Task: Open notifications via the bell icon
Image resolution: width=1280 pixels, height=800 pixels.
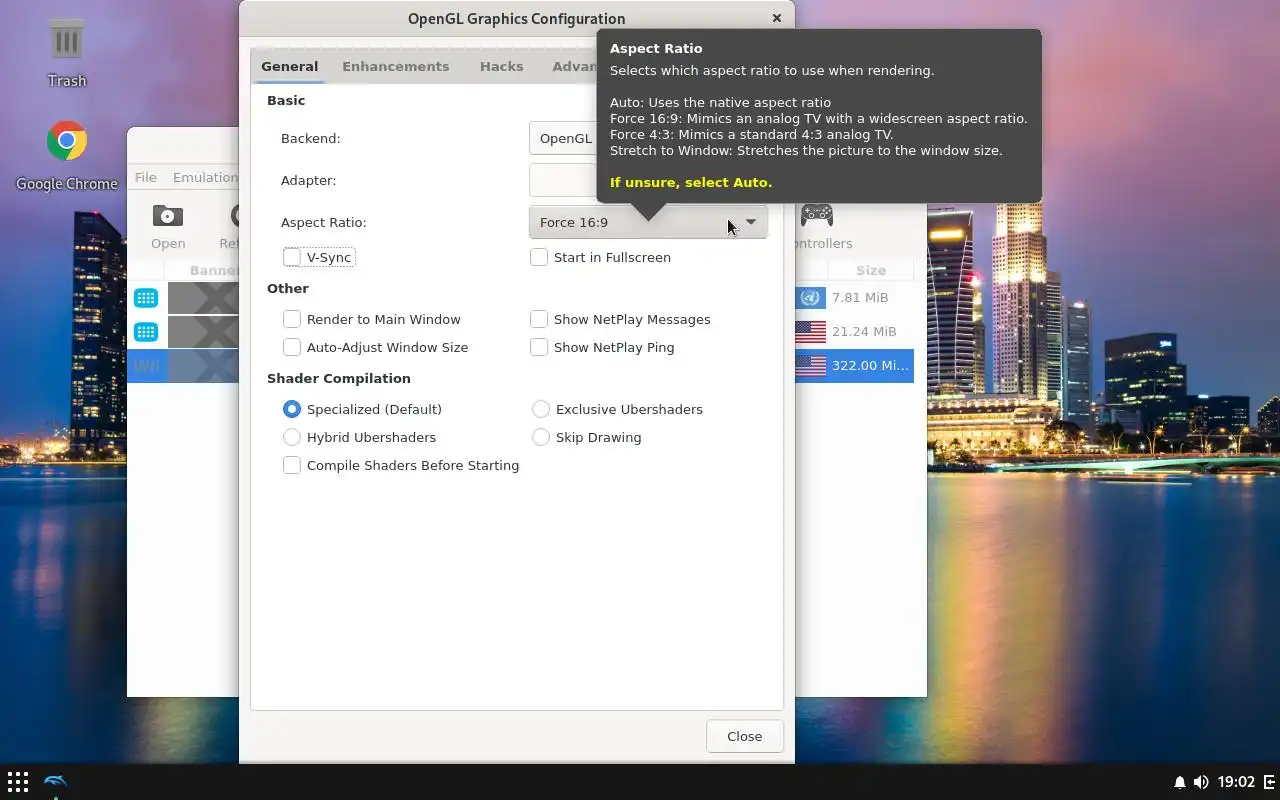Action: coord(1180,782)
